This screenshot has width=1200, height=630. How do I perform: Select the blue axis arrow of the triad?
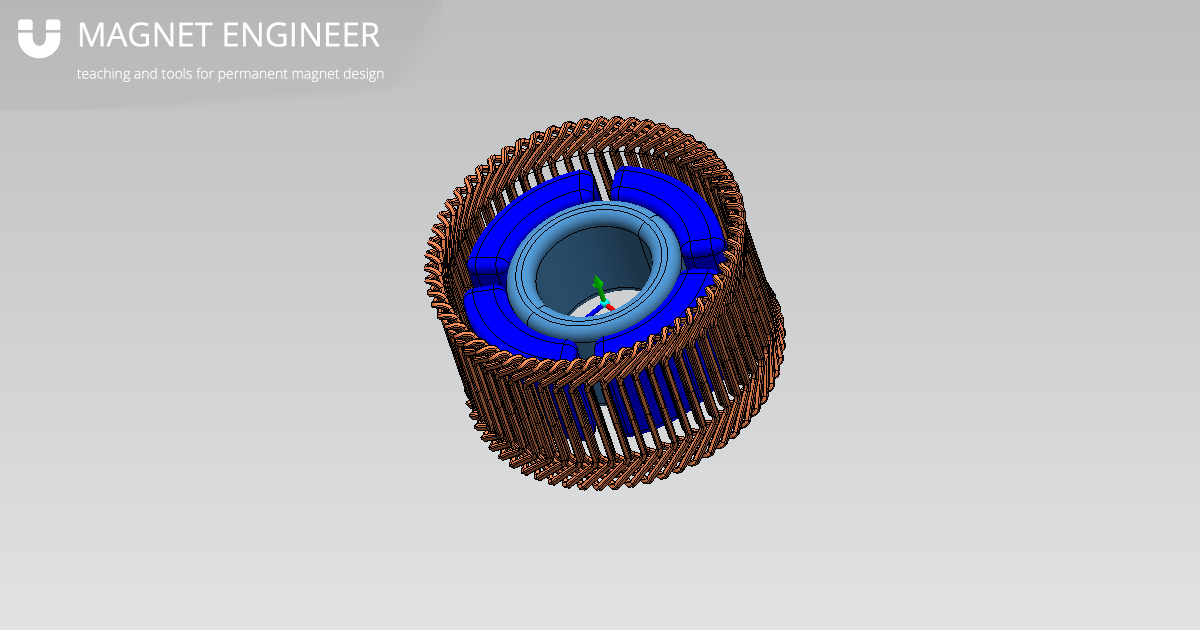[x=592, y=313]
